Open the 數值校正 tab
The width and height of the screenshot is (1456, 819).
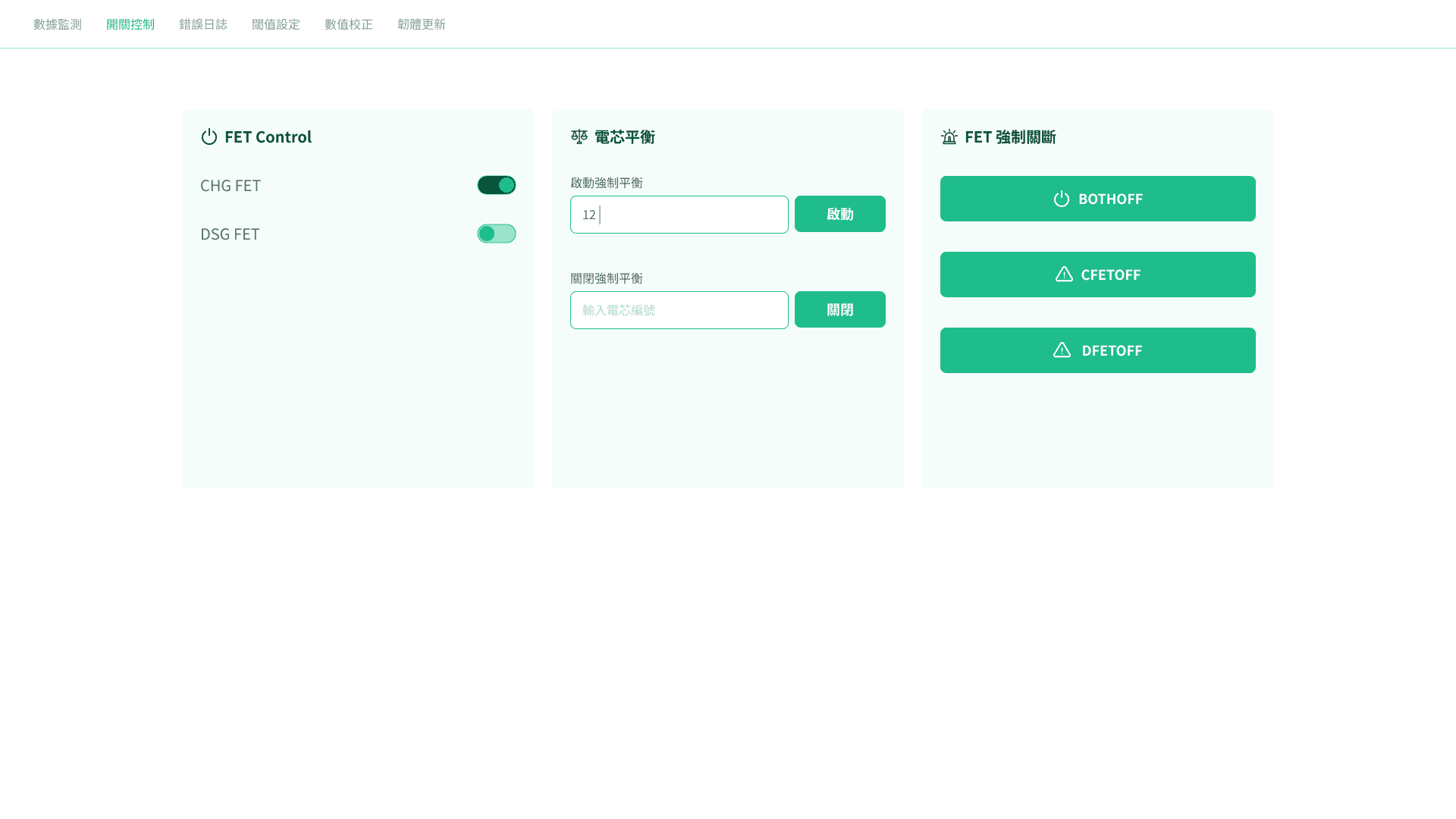point(348,24)
